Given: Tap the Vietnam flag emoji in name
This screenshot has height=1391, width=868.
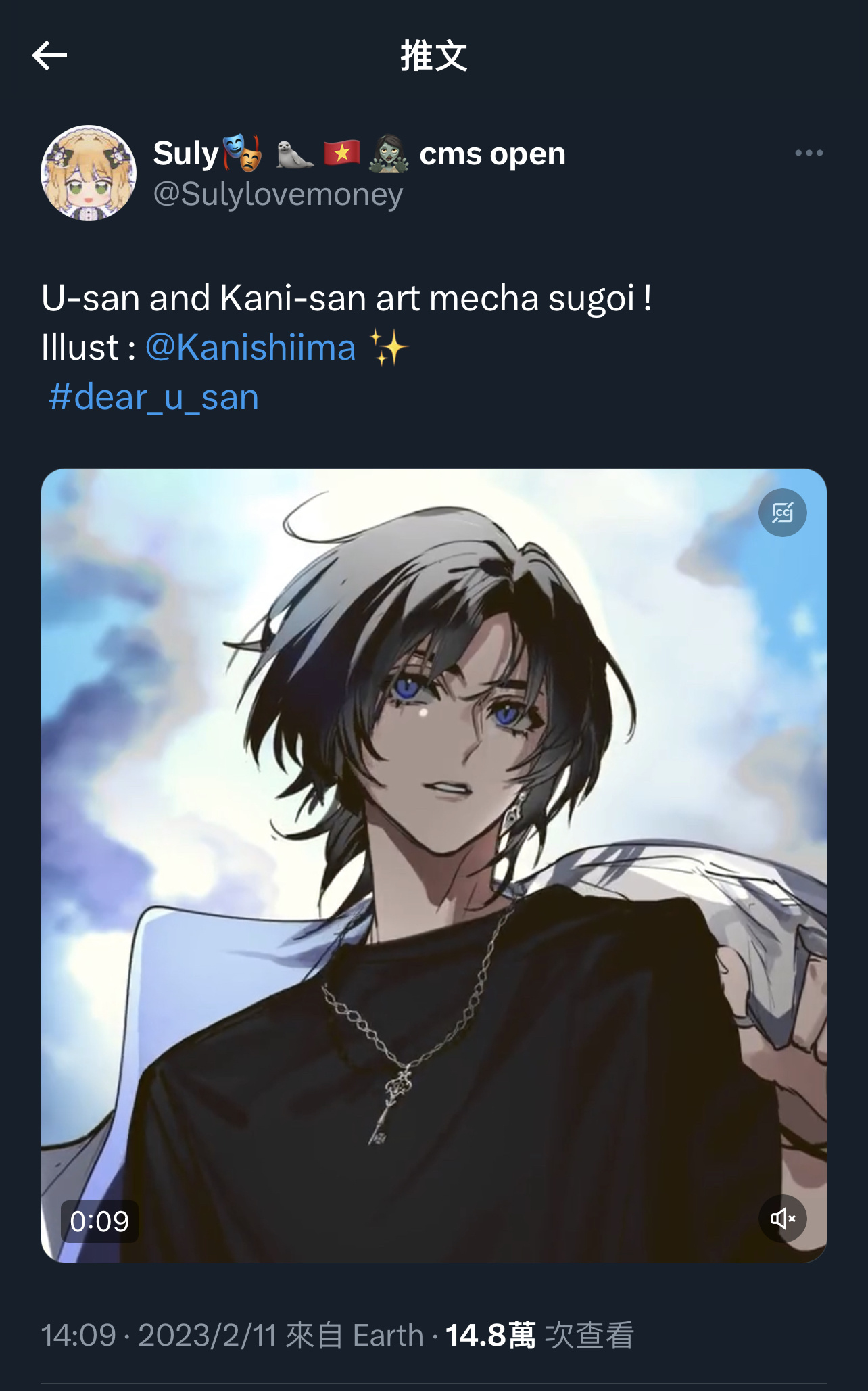Looking at the screenshot, I should pos(342,154).
